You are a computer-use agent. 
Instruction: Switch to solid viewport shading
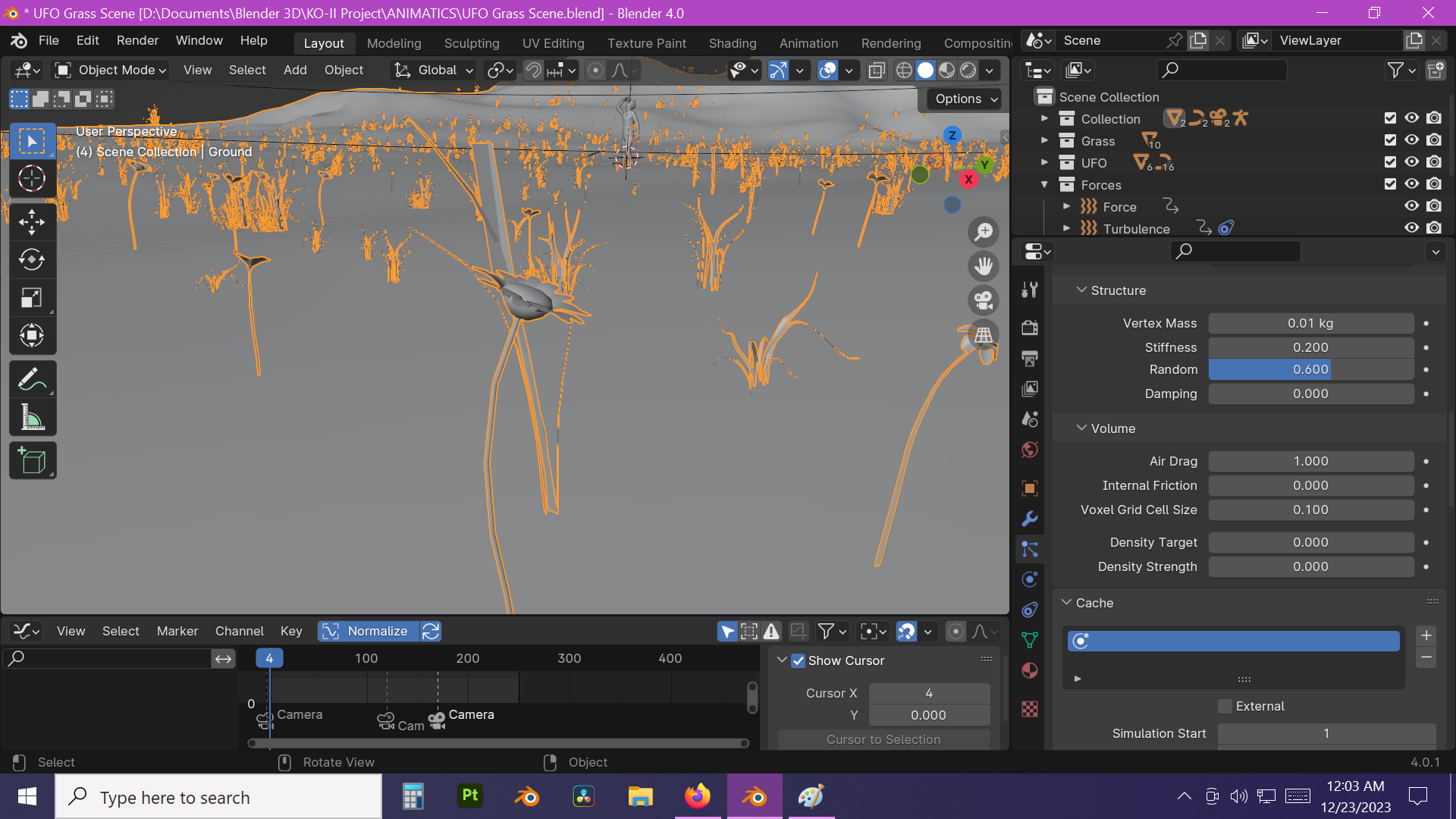[x=925, y=71]
